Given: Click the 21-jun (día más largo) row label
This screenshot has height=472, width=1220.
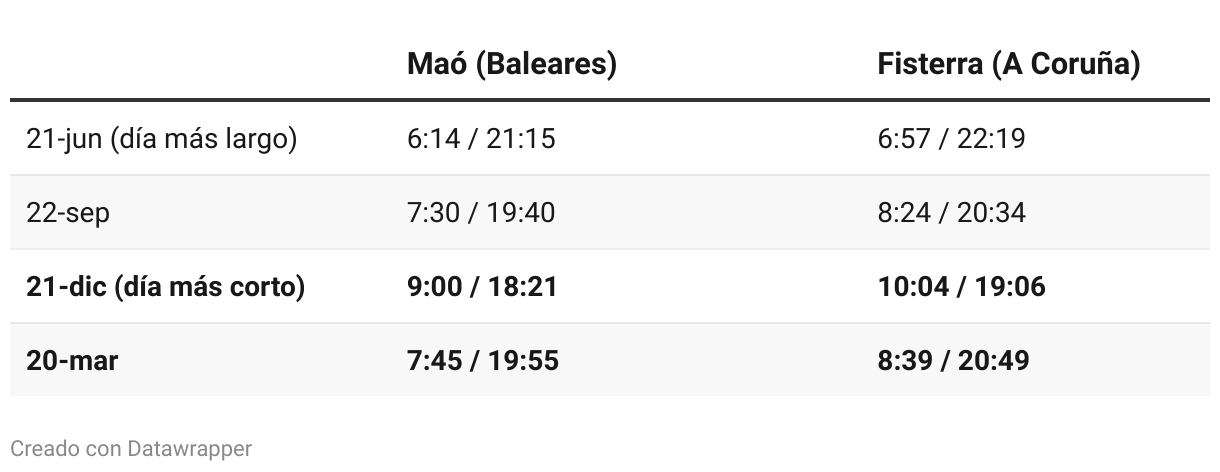Looking at the screenshot, I should click(162, 139).
